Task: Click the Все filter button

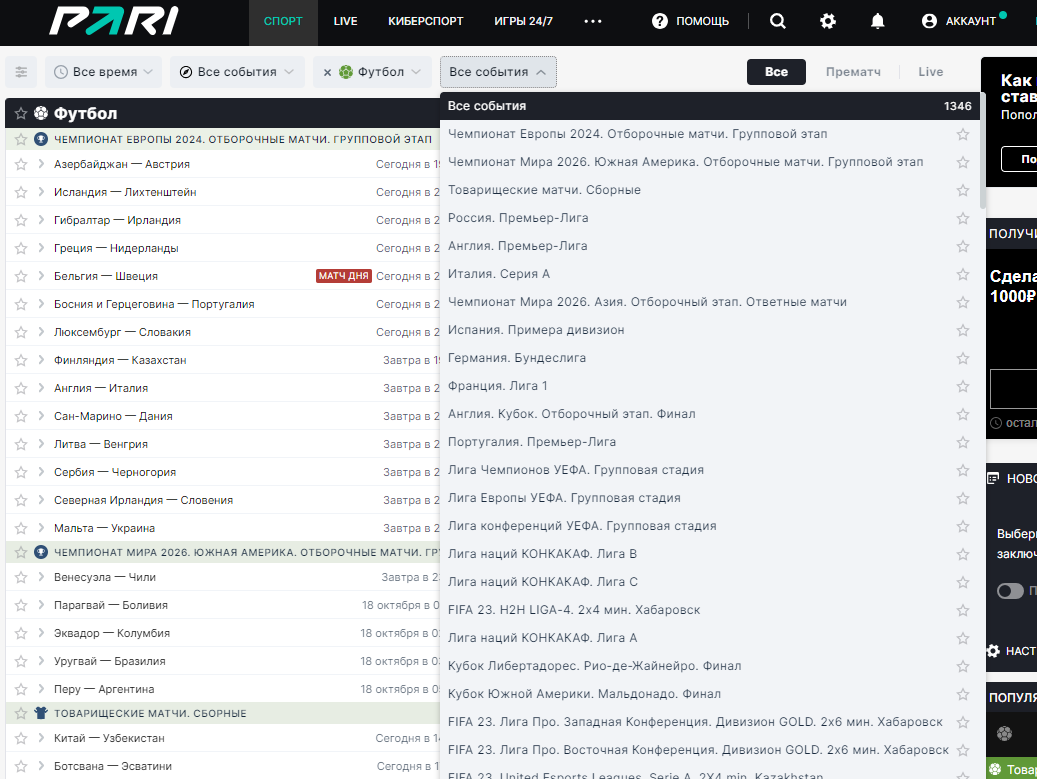Action: coord(776,72)
